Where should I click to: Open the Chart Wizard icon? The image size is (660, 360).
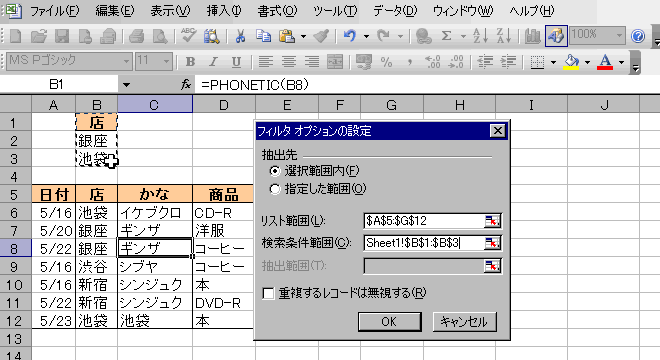(x=532, y=37)
